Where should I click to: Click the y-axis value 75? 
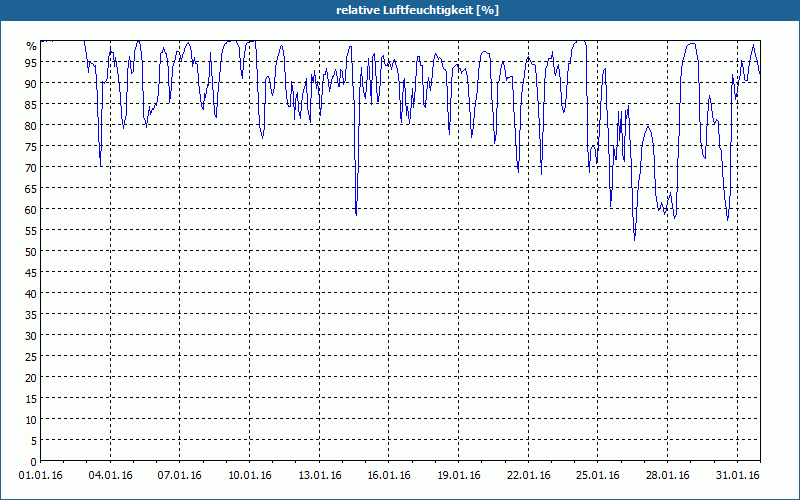click(31, 147)
